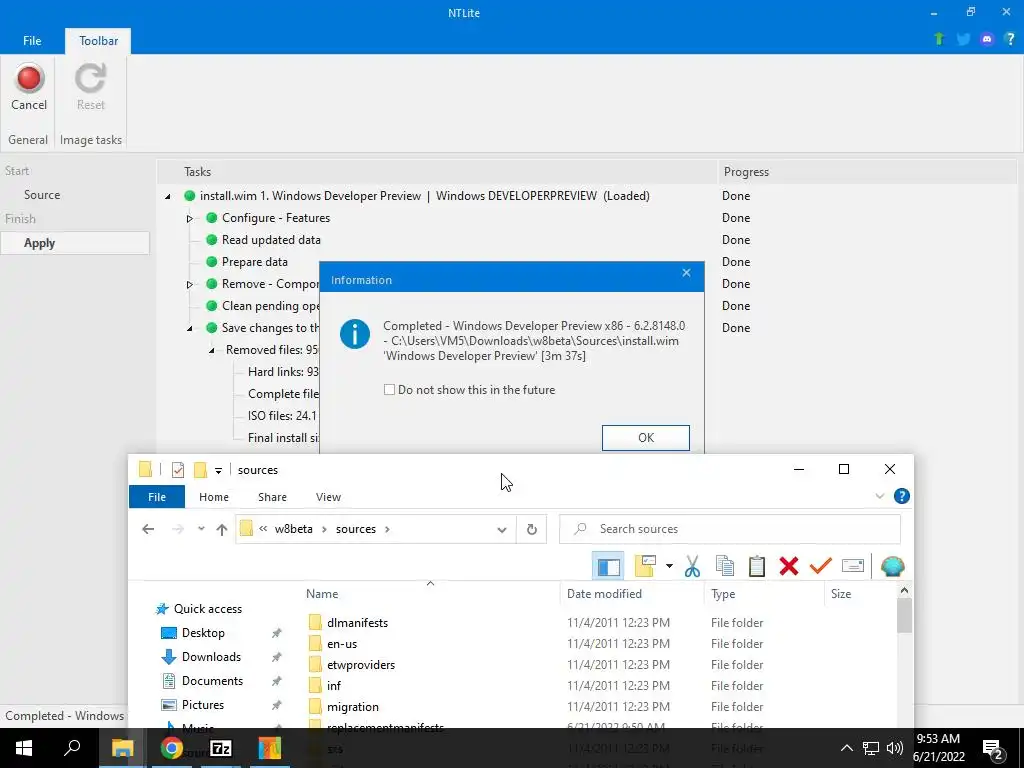
Task: Click the Rename icon in Explorer toolbar
Action: [x=853, y=566]
